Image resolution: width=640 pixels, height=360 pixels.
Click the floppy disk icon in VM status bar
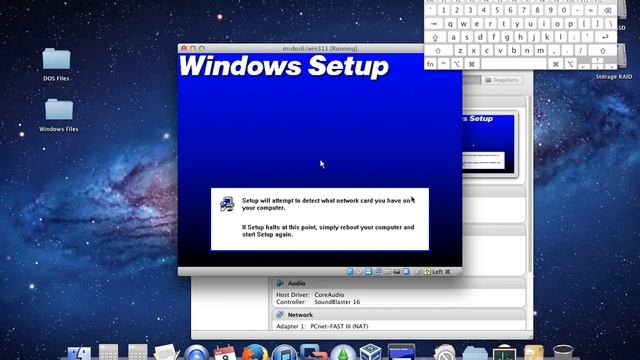coord(369,271)
